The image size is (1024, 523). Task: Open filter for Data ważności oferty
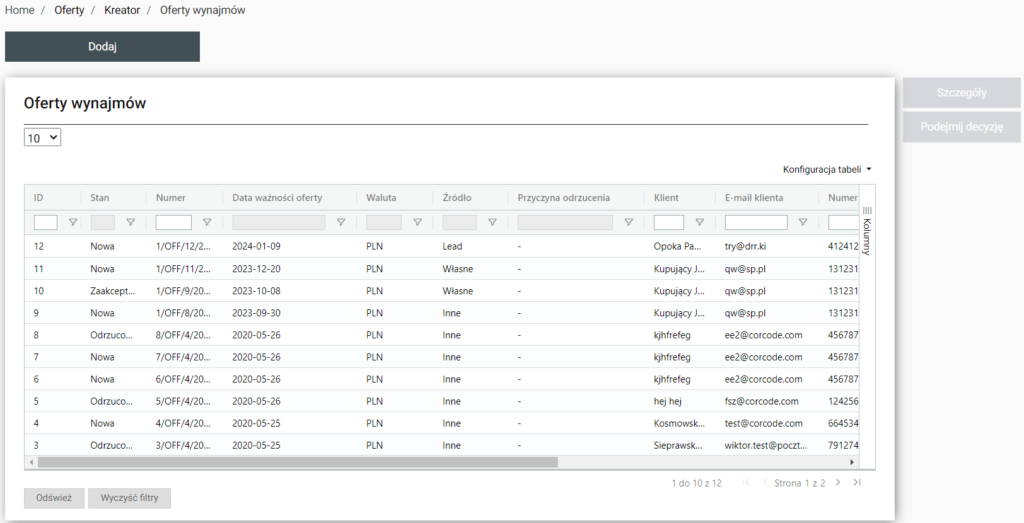click(x=341, y=223)
